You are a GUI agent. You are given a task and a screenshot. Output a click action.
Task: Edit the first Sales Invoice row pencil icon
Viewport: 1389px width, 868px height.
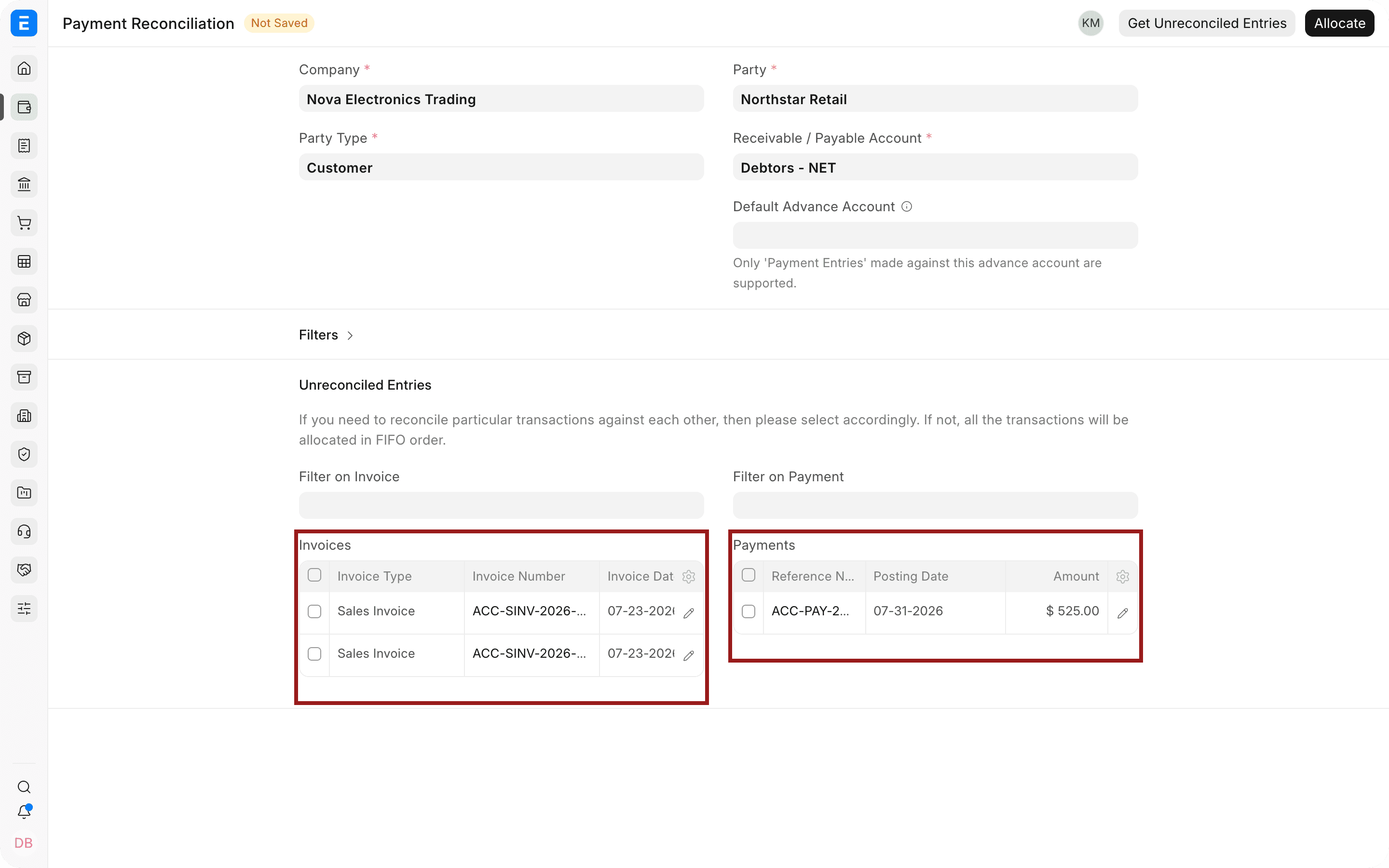[x=689, y=613]
